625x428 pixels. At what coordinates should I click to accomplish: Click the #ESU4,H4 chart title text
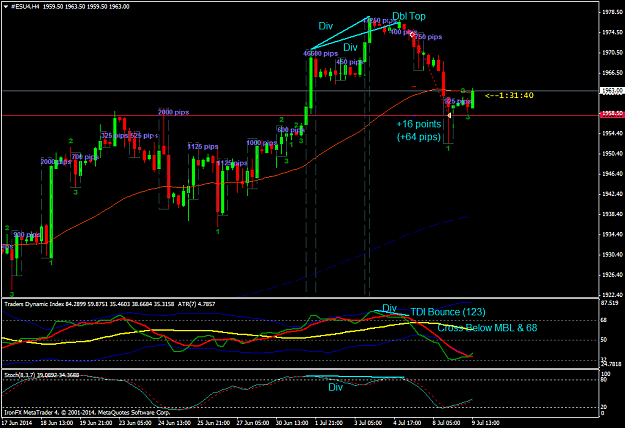[70, 7]
